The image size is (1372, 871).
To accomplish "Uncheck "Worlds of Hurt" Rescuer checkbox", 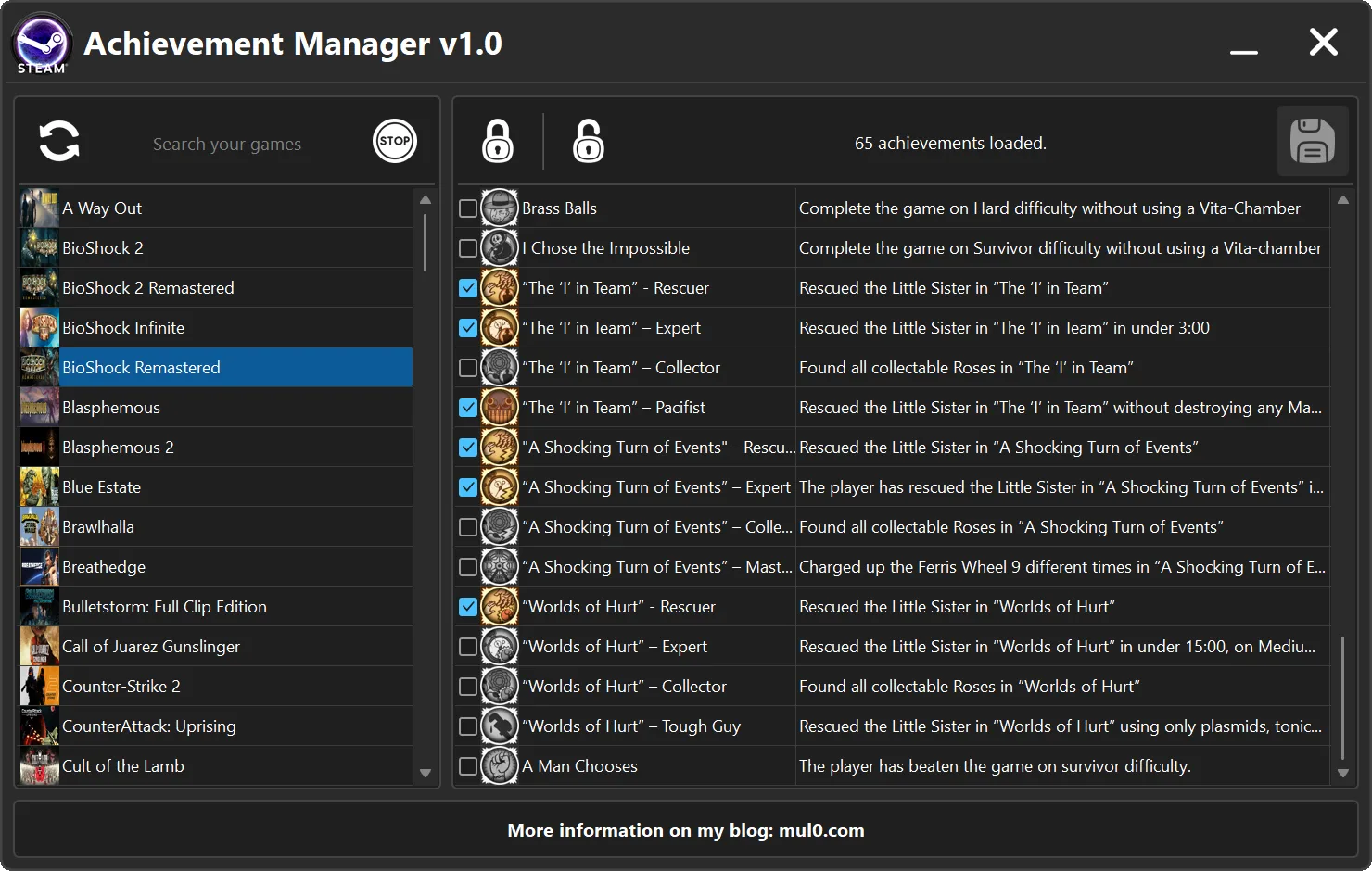I will pyautogui.click(x=468, y=607).
